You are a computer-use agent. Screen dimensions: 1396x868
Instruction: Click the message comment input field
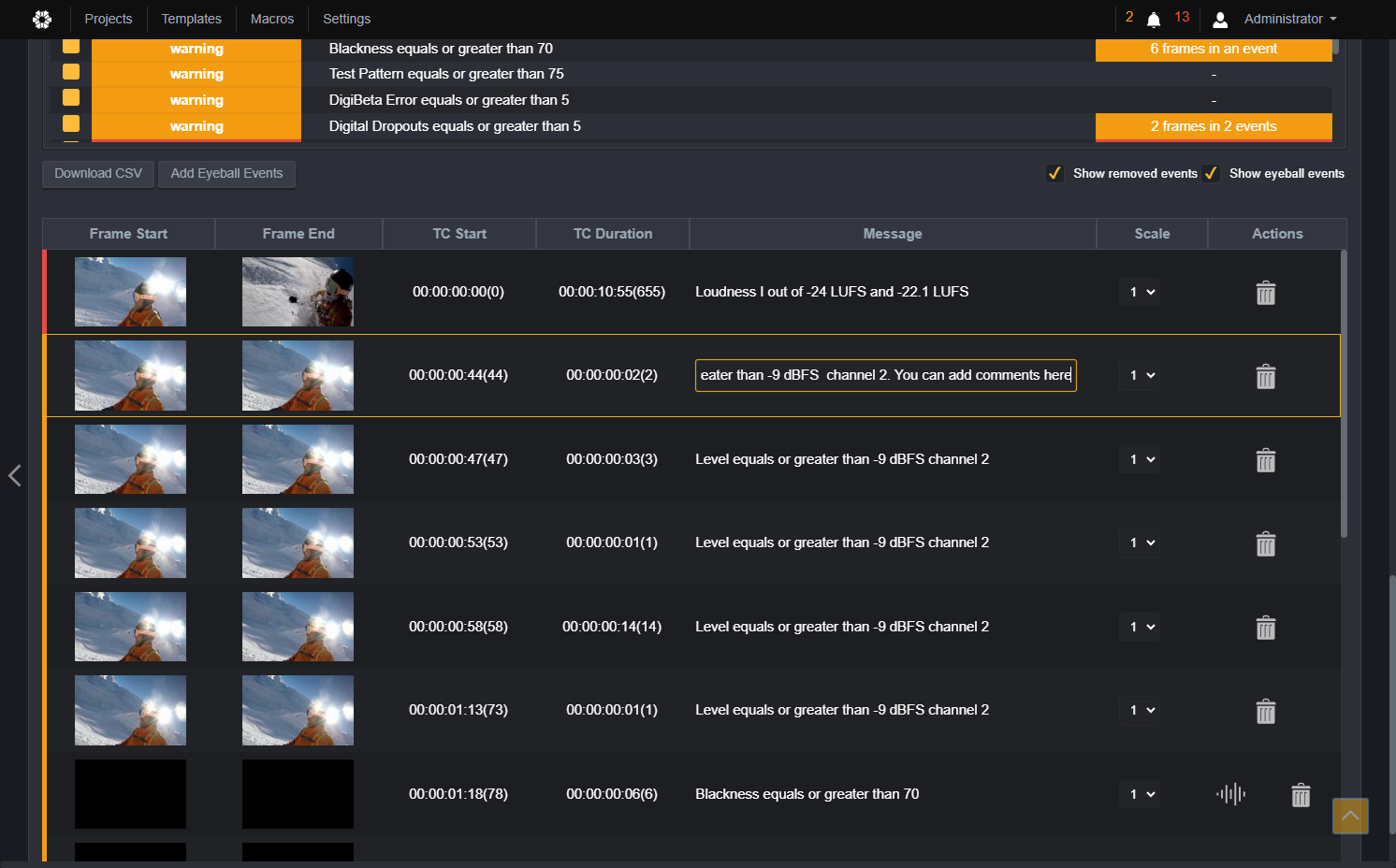click(886, 375)
